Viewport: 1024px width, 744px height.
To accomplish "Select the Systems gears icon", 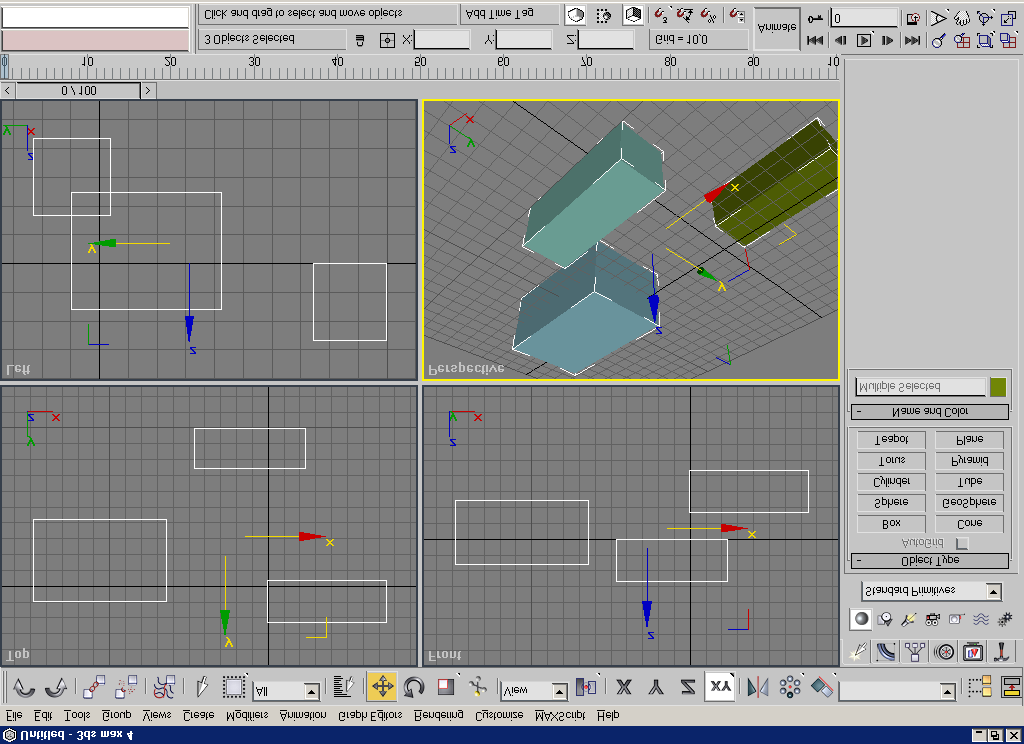I will [1005, 619].
